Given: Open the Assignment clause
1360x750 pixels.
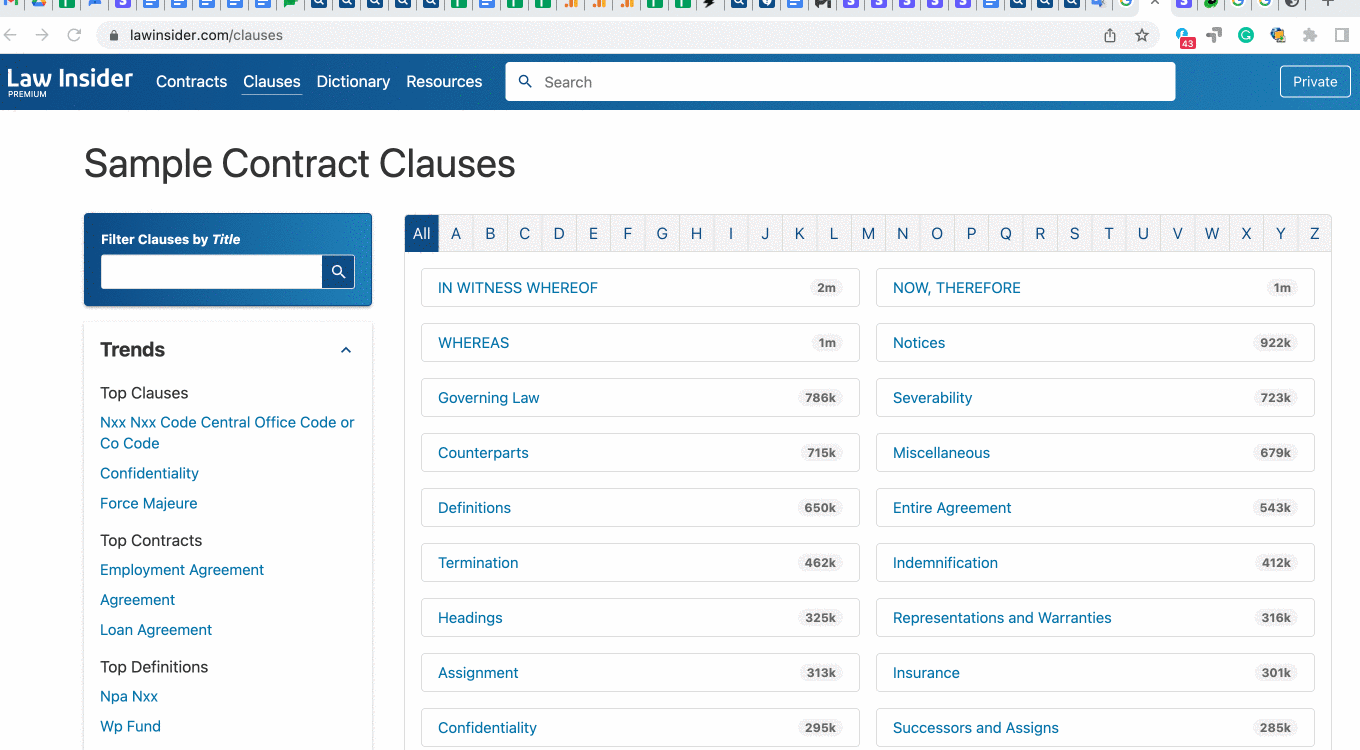Looking at the screenshot, I should point(640,673).
